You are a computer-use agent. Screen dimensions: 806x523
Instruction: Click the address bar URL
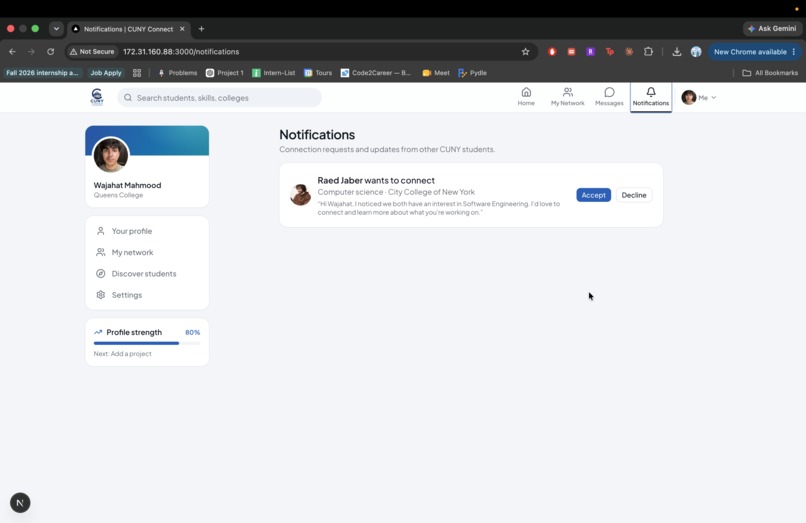click(x=181, y=51)
